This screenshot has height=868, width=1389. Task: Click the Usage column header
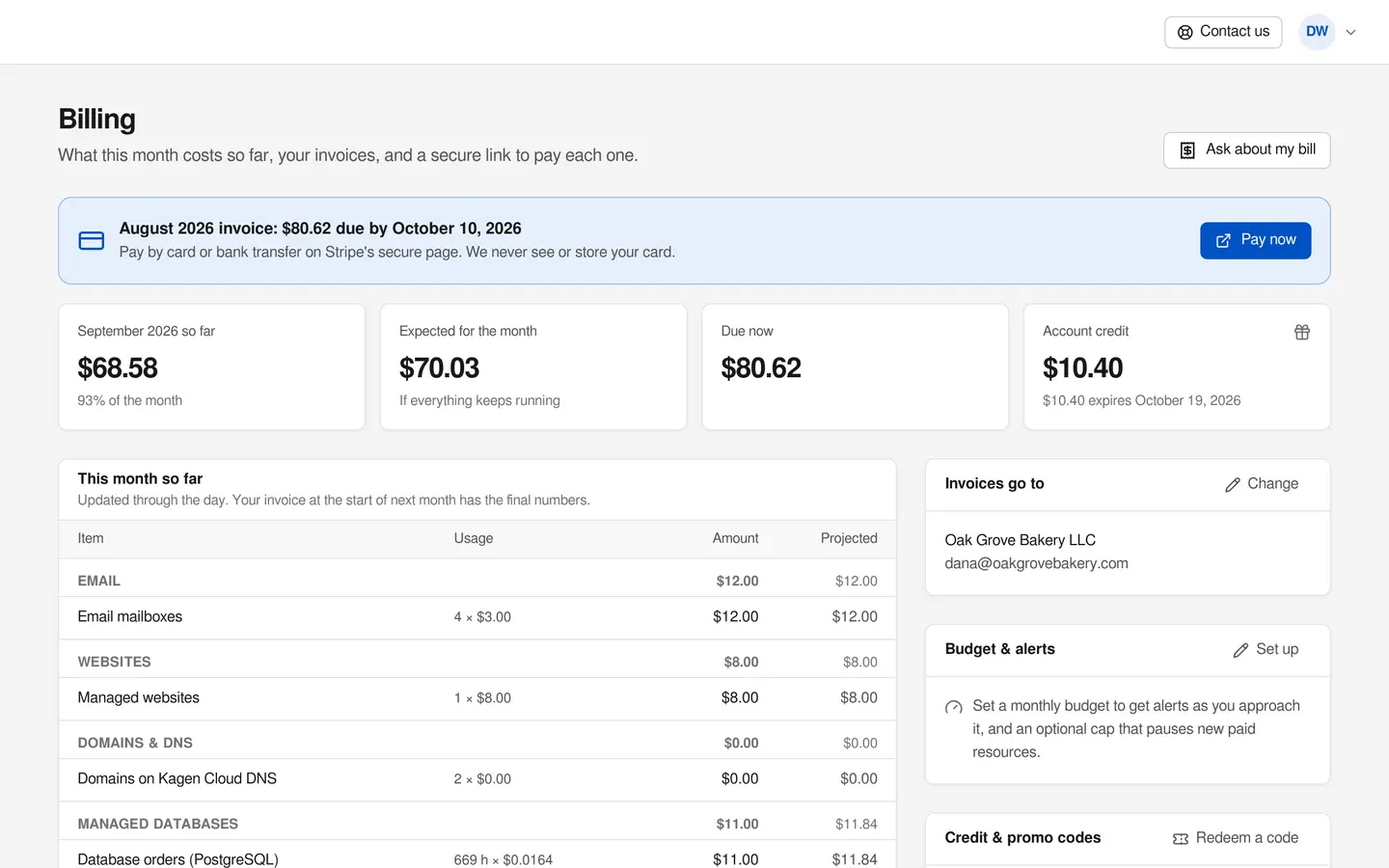tap(474, 539)
